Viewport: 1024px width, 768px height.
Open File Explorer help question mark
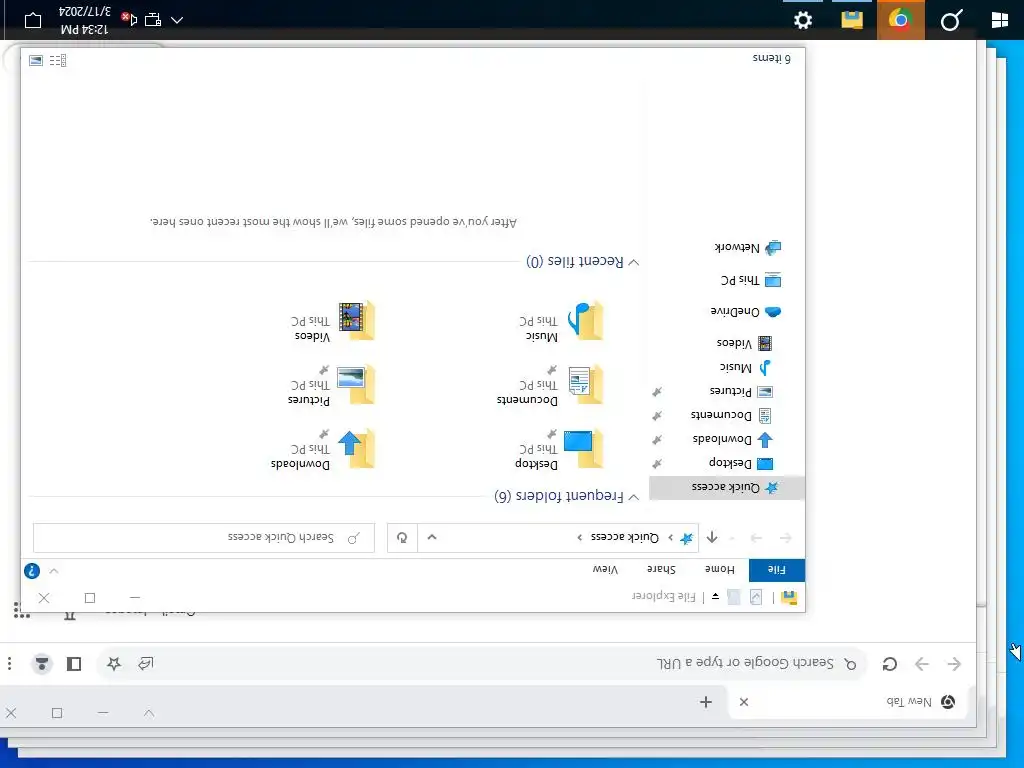31,571
